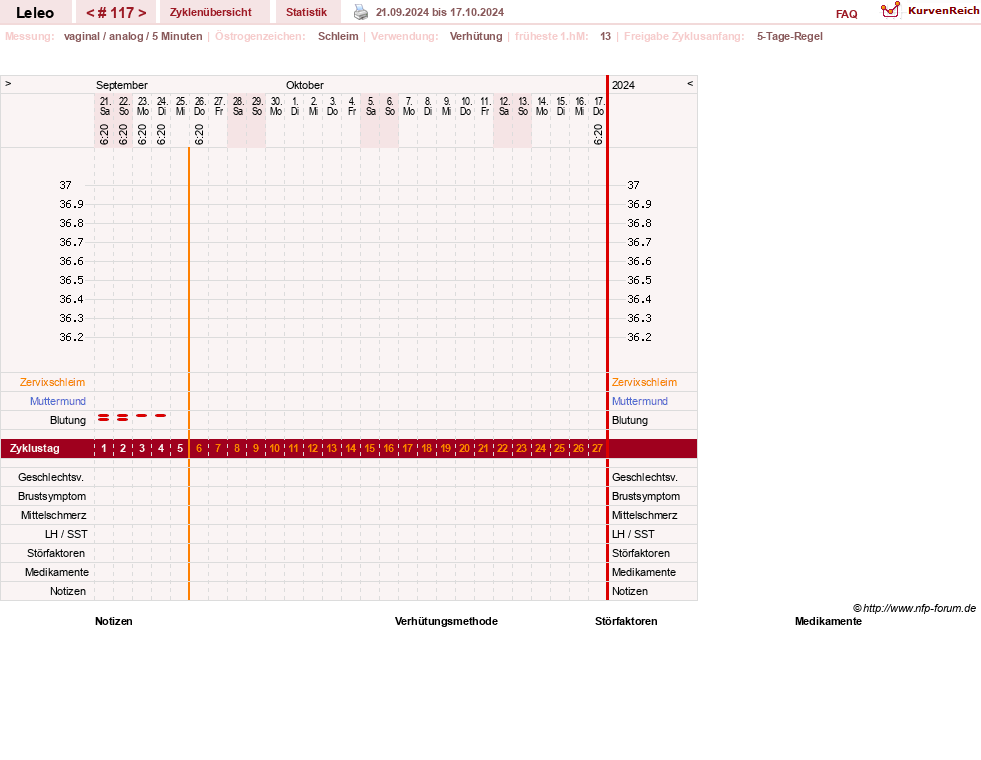This screenshot has width=981, height=760.
Task: Open the http://www.nfp-forum.de link
Action: 920,608
